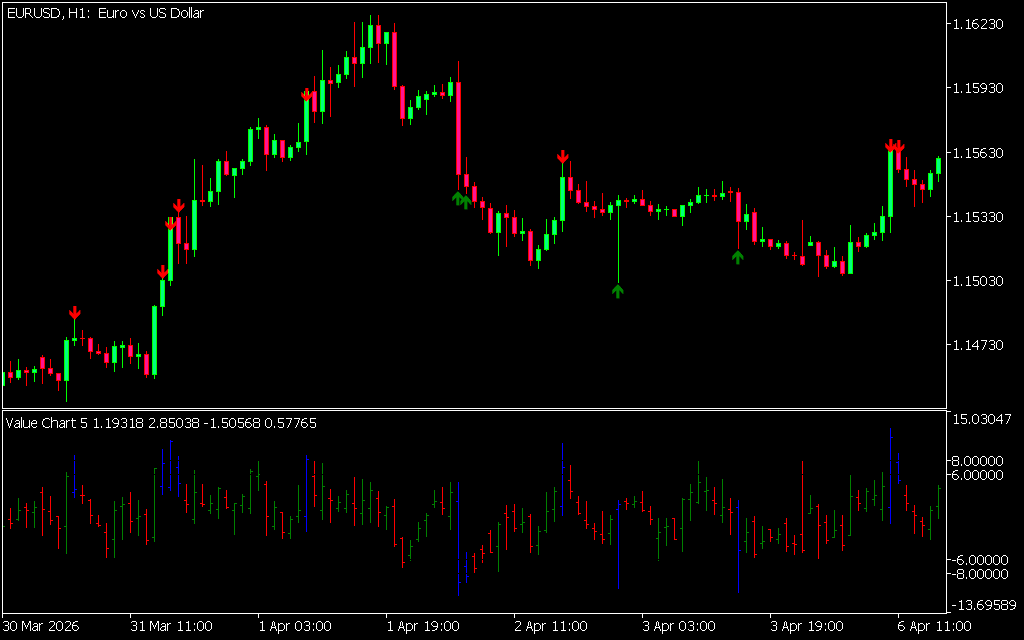
Task: Click the highest red sell arrow on chart
Action: pos(307,96)
